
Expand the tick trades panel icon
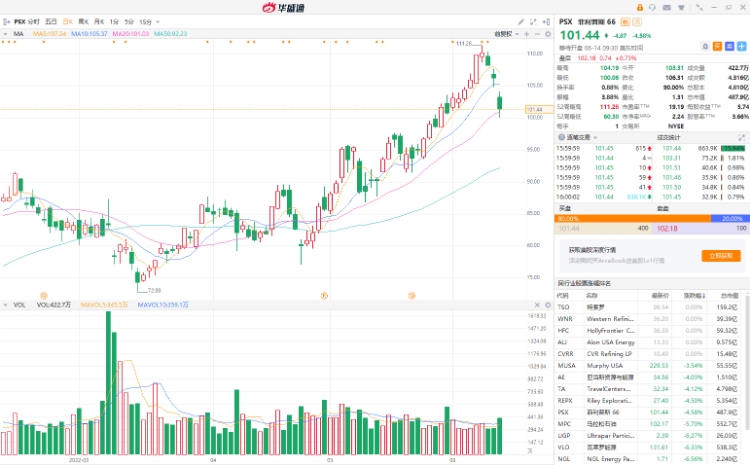(742, 137)
